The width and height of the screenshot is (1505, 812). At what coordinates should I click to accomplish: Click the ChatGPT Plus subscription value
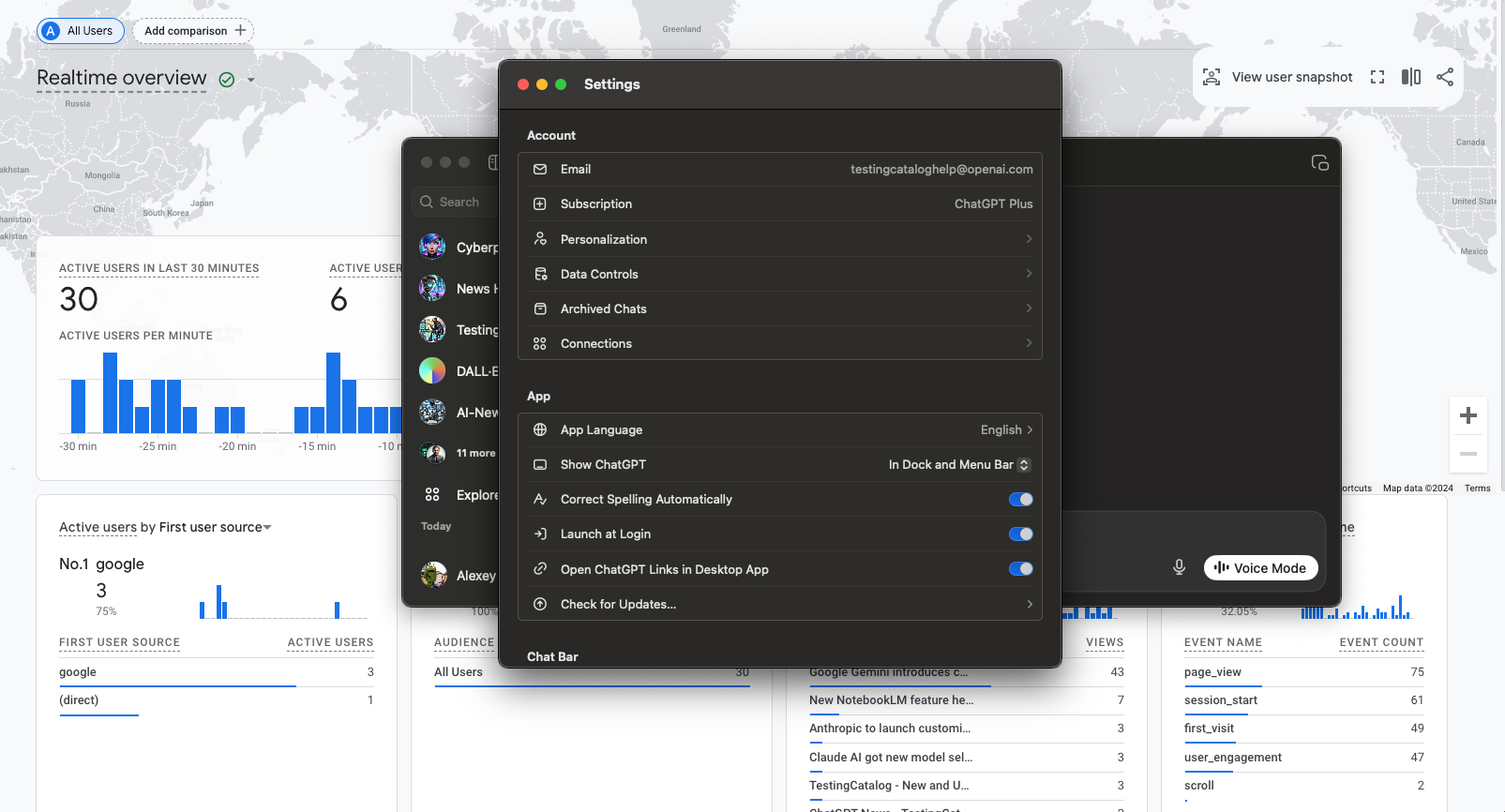[x=993, y=204]
